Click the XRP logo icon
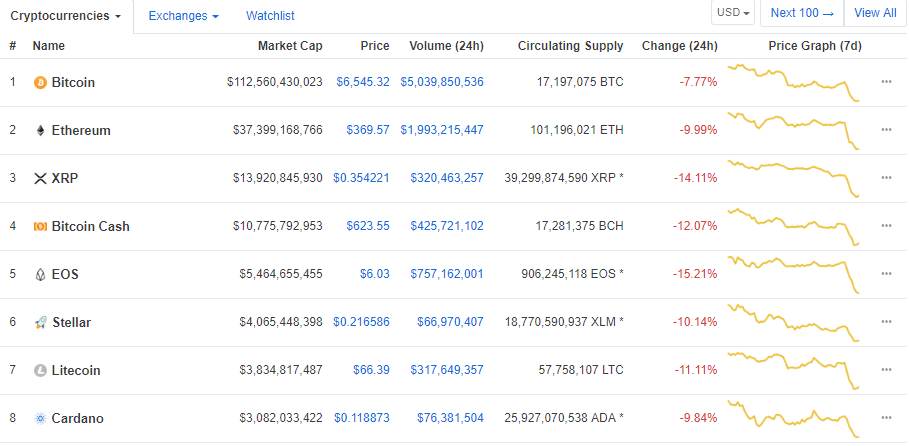909x446 pixels. point(40,179)
